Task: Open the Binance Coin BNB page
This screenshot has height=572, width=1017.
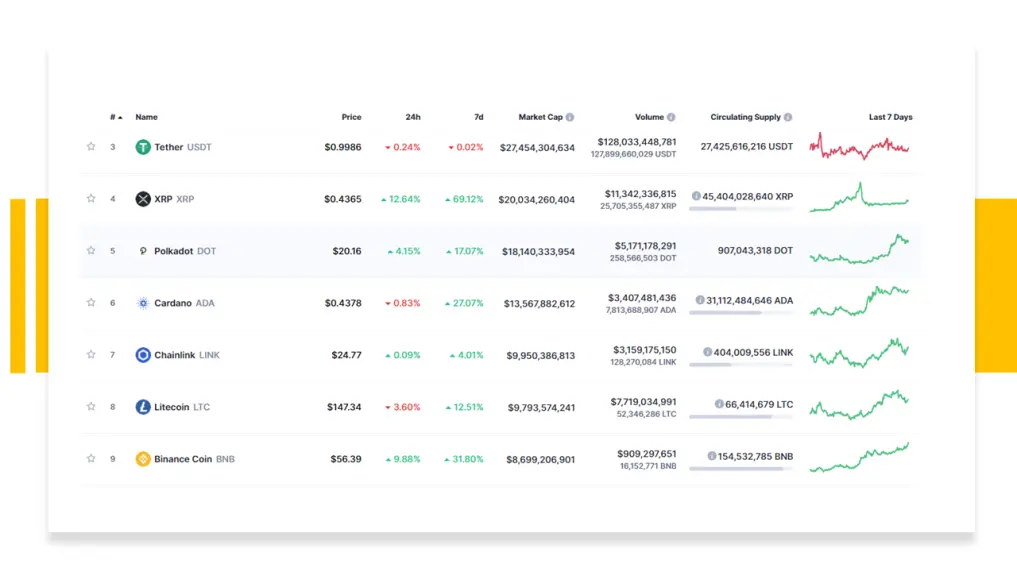Action: 194,459
